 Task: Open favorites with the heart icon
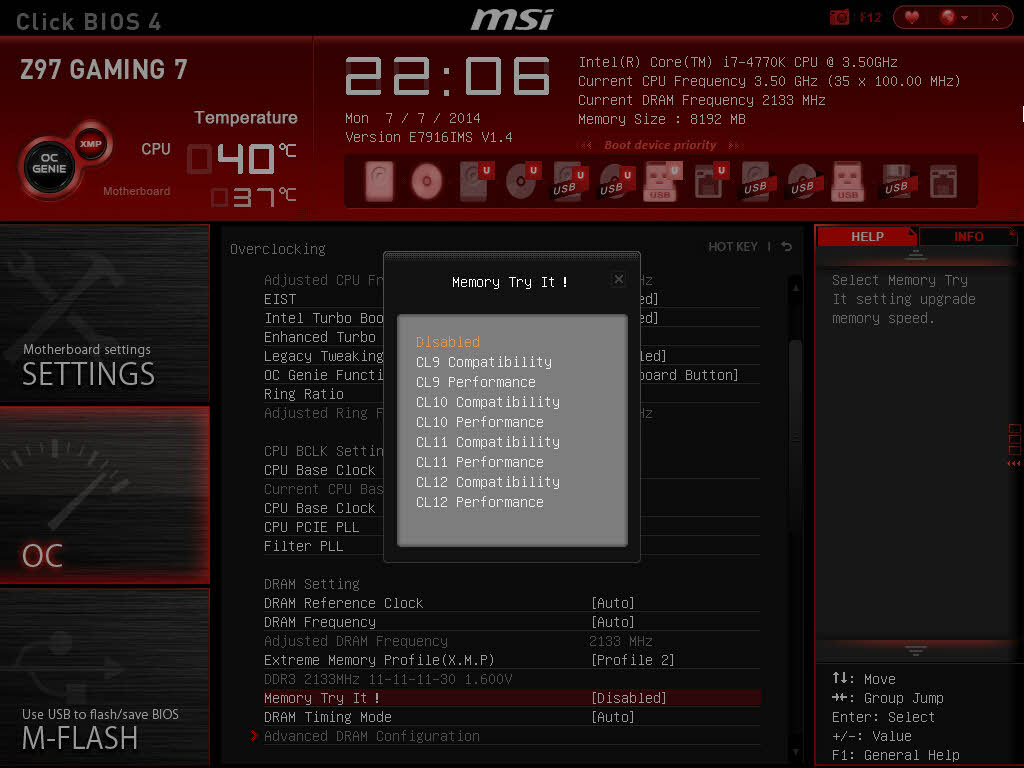tap(912, 17)
